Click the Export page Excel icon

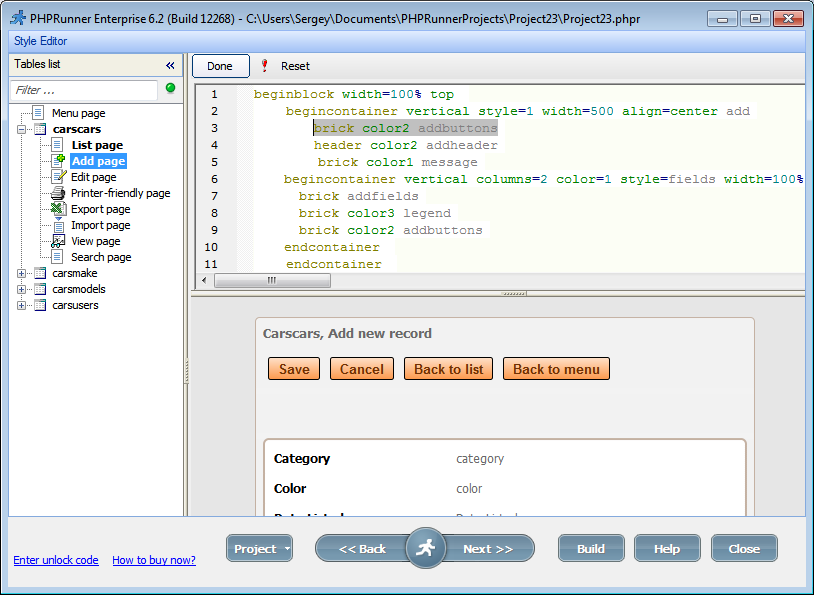(58, 209)
